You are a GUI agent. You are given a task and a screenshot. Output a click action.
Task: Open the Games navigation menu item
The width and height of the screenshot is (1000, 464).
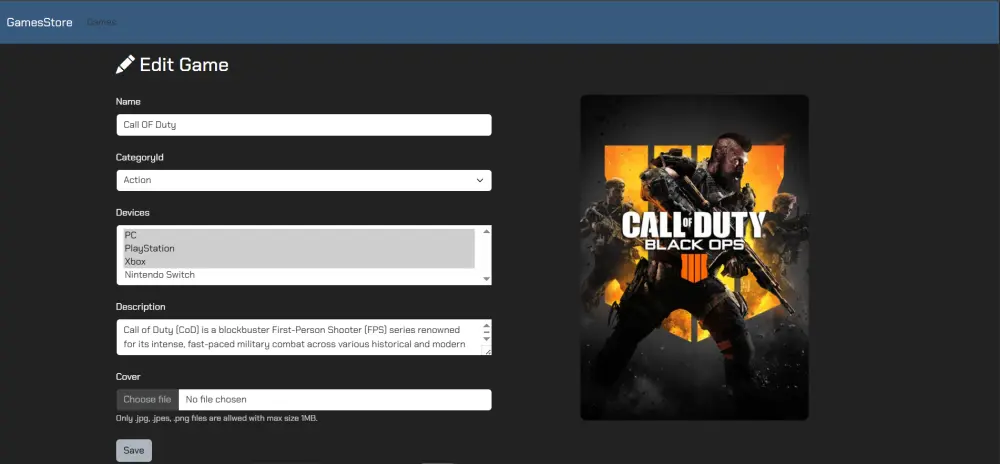tap(101, 22)
